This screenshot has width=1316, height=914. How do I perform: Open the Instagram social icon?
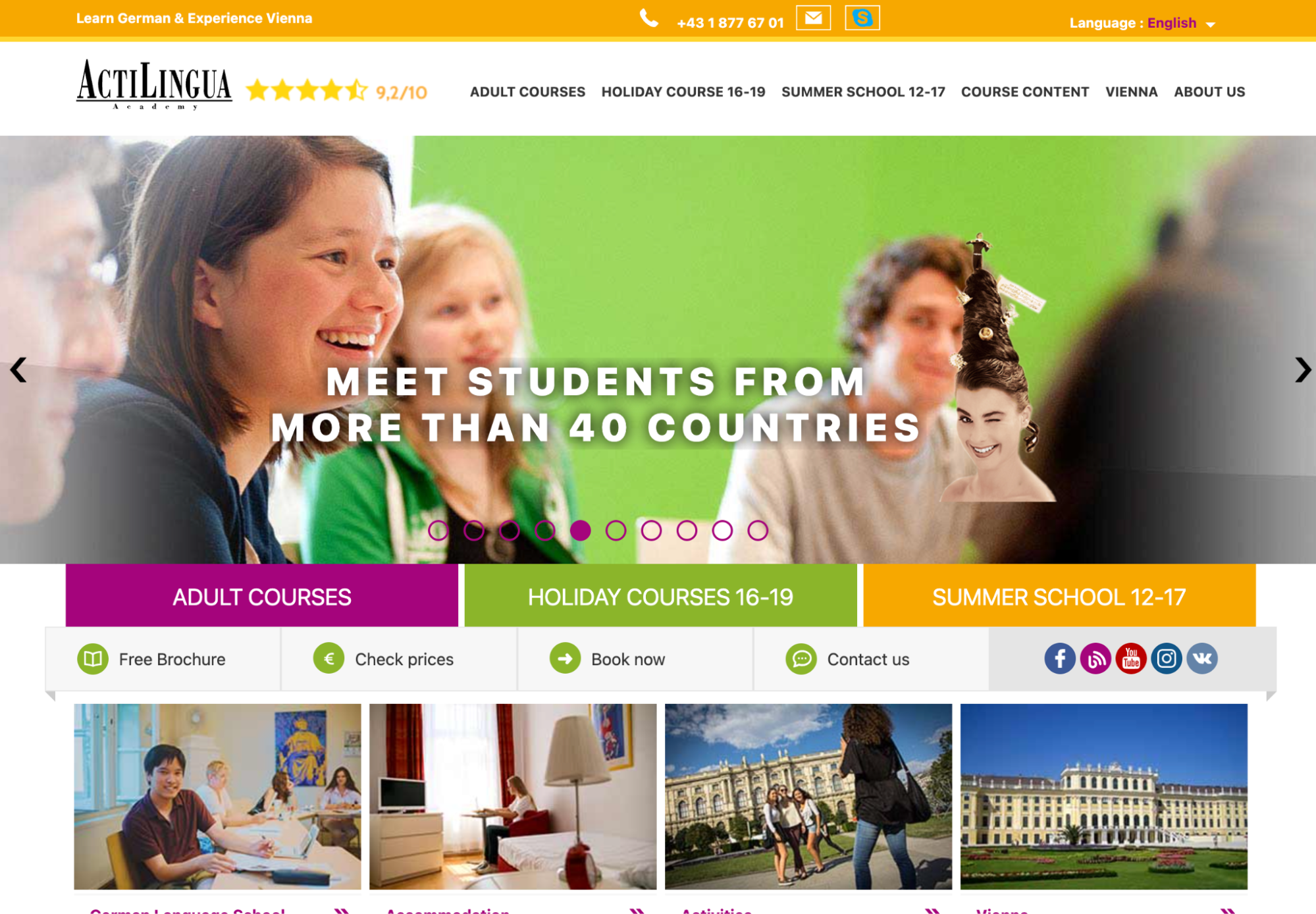point(1167,659)
